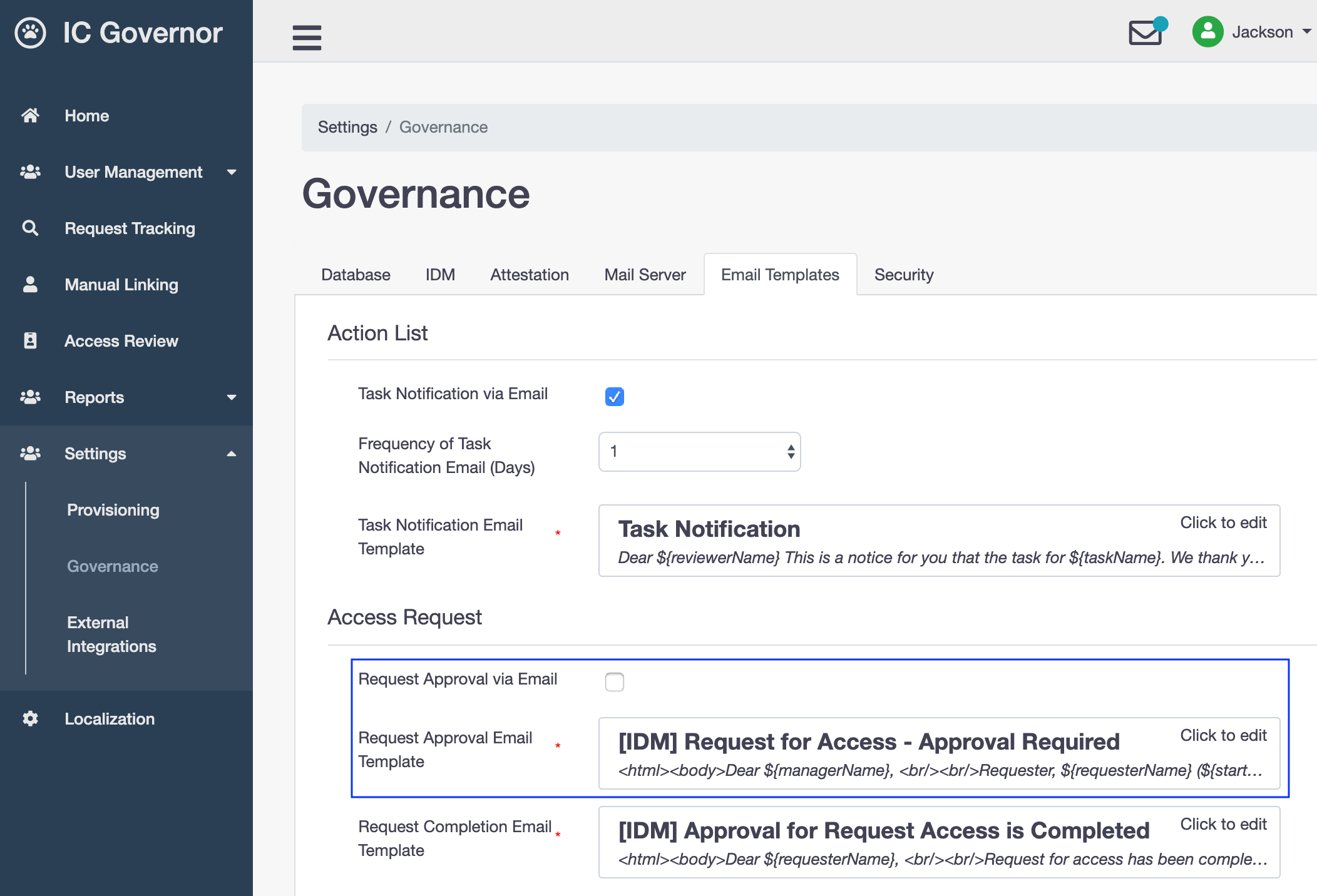
Task: Open External Integrations under Settings
Action: [x=111, y=634]
